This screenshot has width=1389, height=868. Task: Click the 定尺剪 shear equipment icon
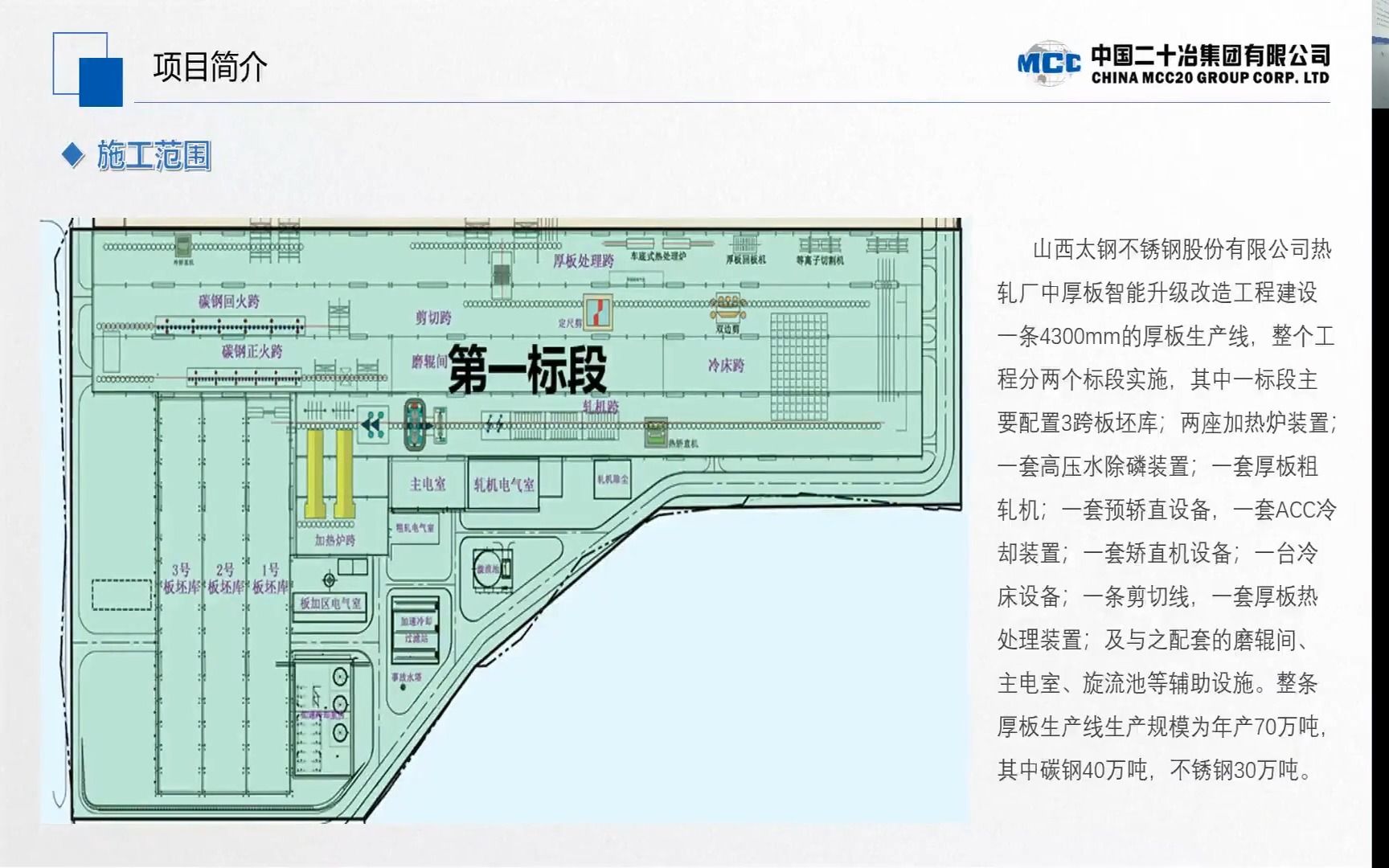pos(597,312)
